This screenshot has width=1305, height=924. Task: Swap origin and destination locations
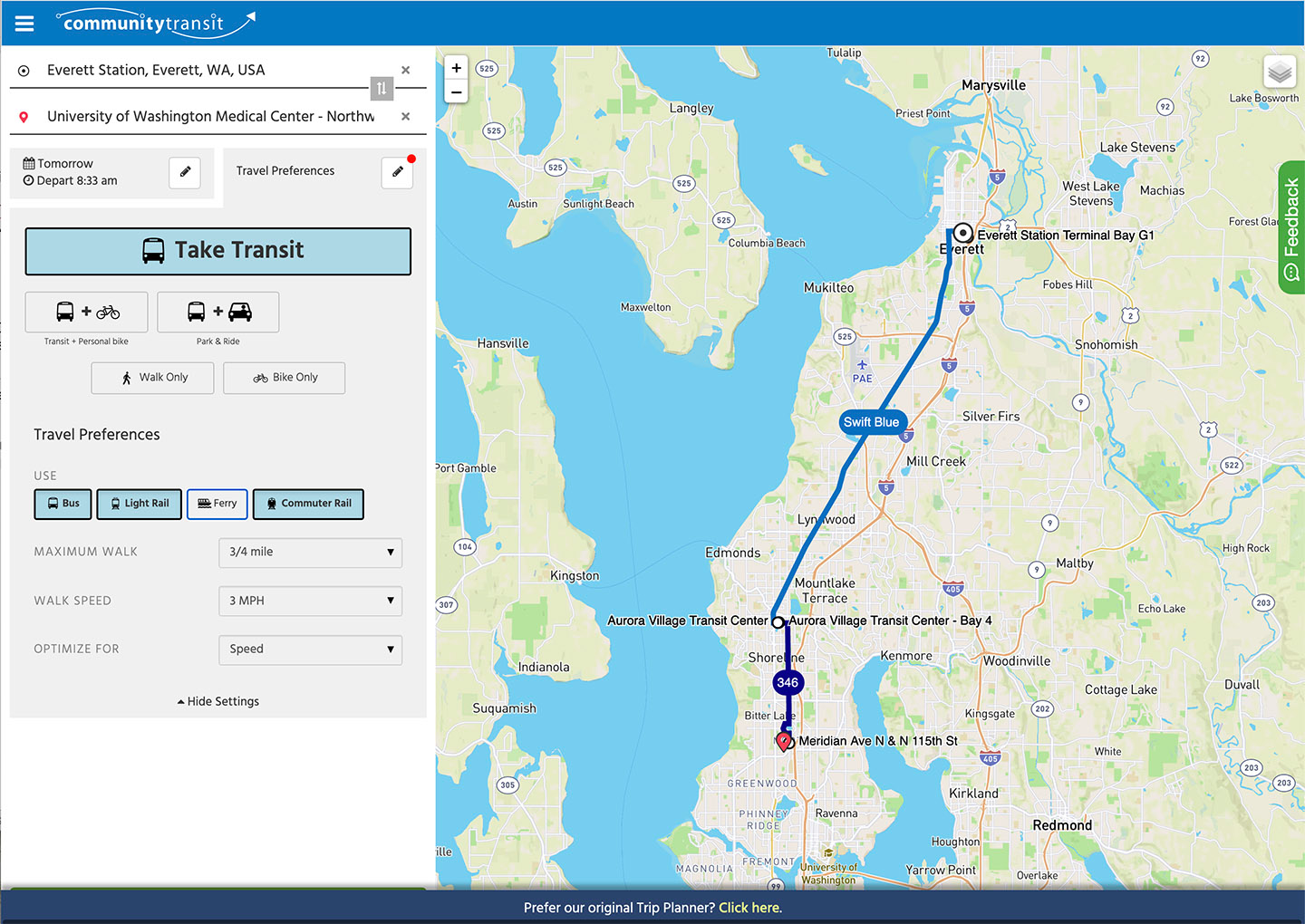coord(382,88)
